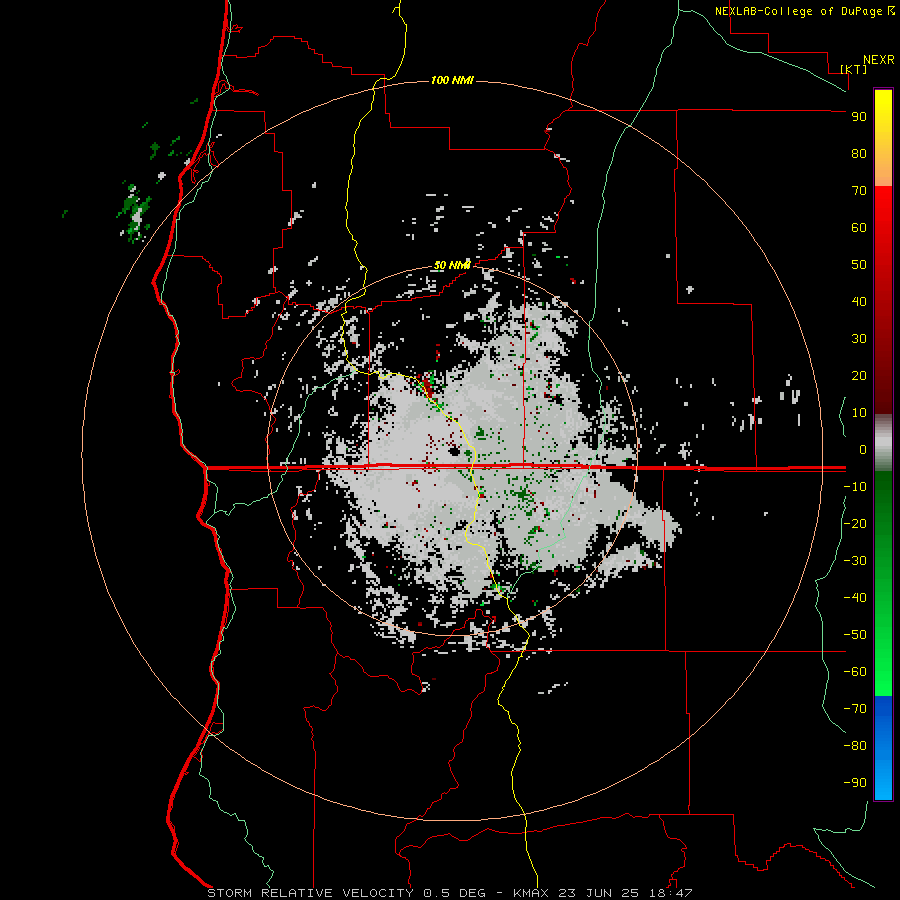
Task: Click the NEXR label near the scale
Action: pos(878,60)
